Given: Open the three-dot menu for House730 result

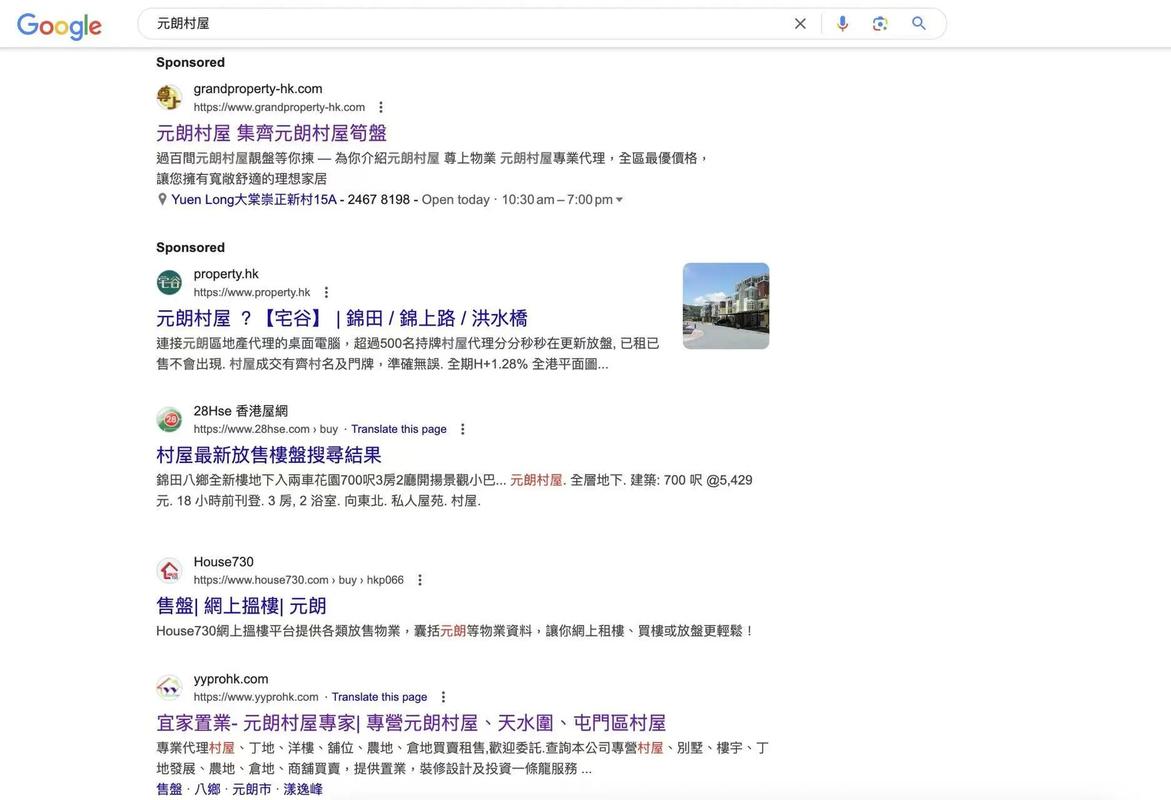Looking at the screenshot, I should (420, 580).
